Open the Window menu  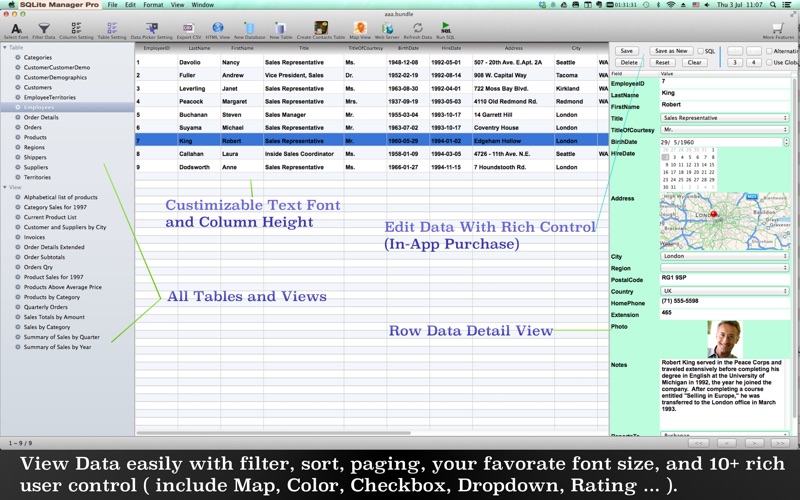(x=203, y=5)
